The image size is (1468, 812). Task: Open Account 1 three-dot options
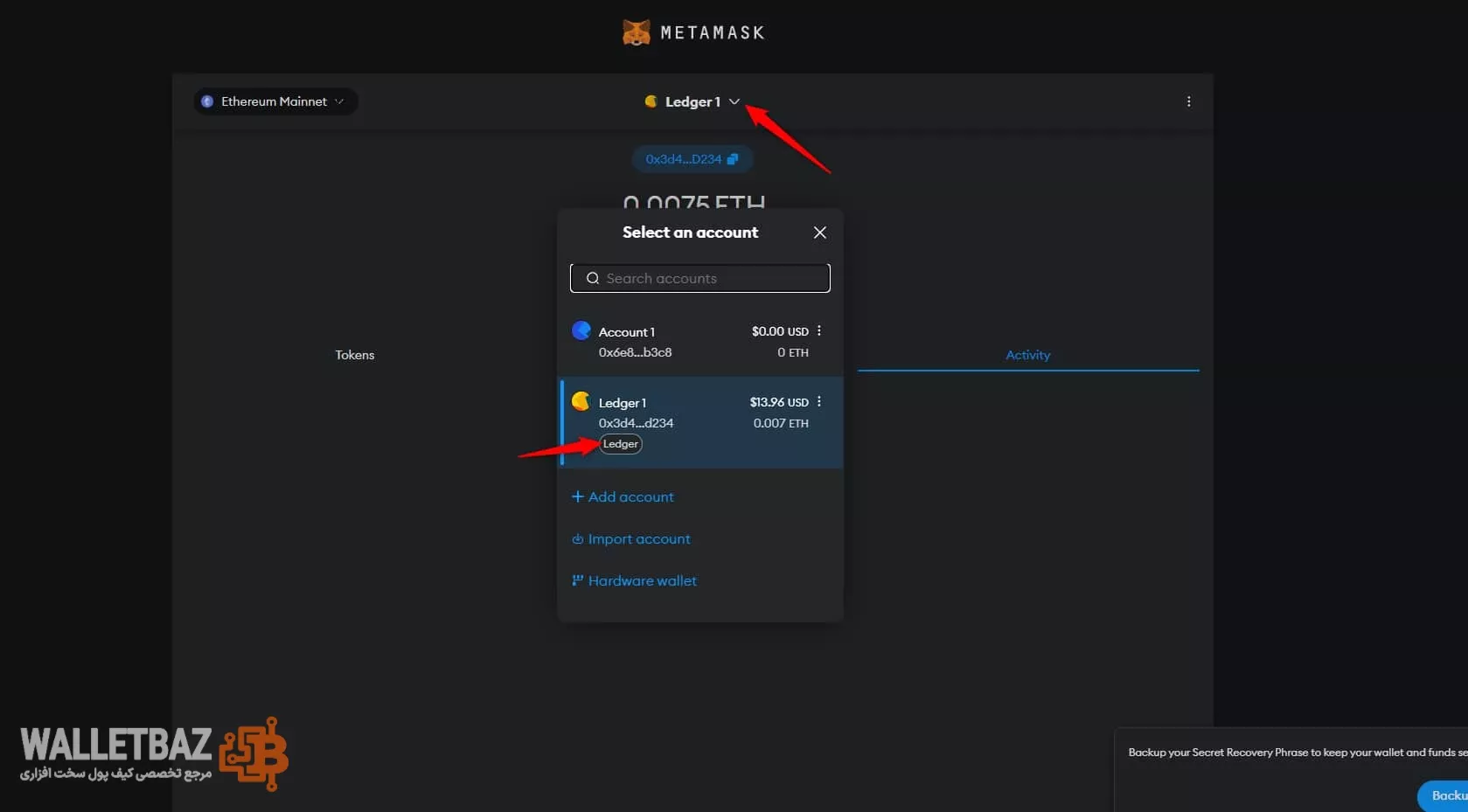click(x=818, y=330)
